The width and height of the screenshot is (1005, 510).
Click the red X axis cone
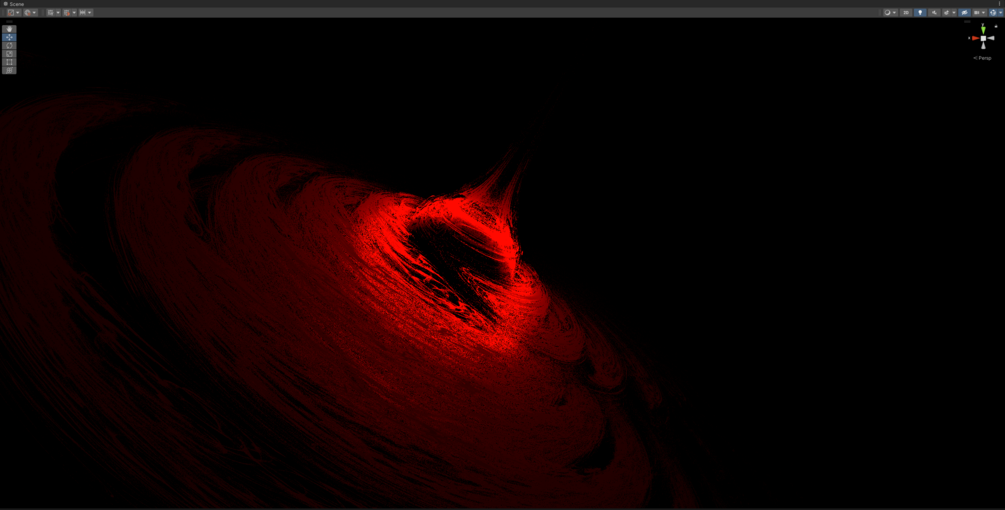click(975, 38)
